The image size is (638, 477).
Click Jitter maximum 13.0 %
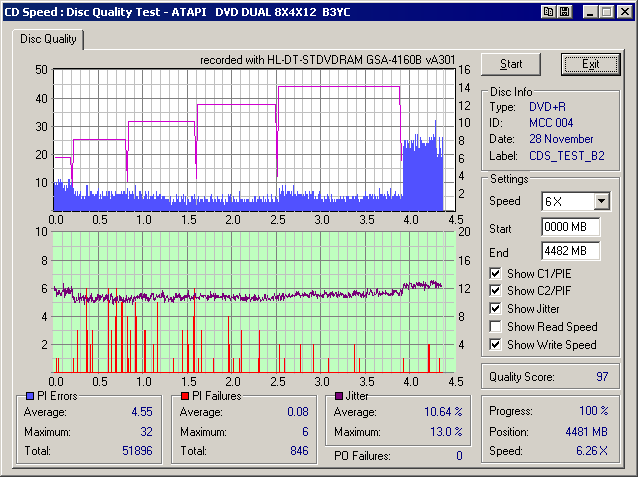point(446,431)
